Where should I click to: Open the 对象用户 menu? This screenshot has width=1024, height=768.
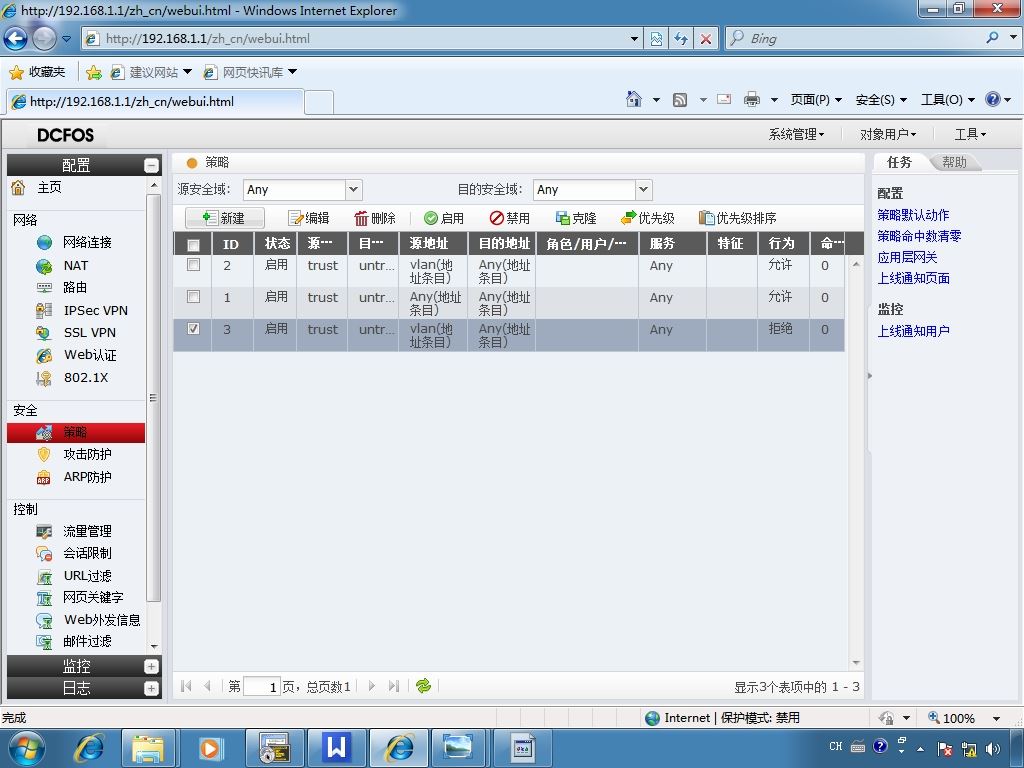888,135
